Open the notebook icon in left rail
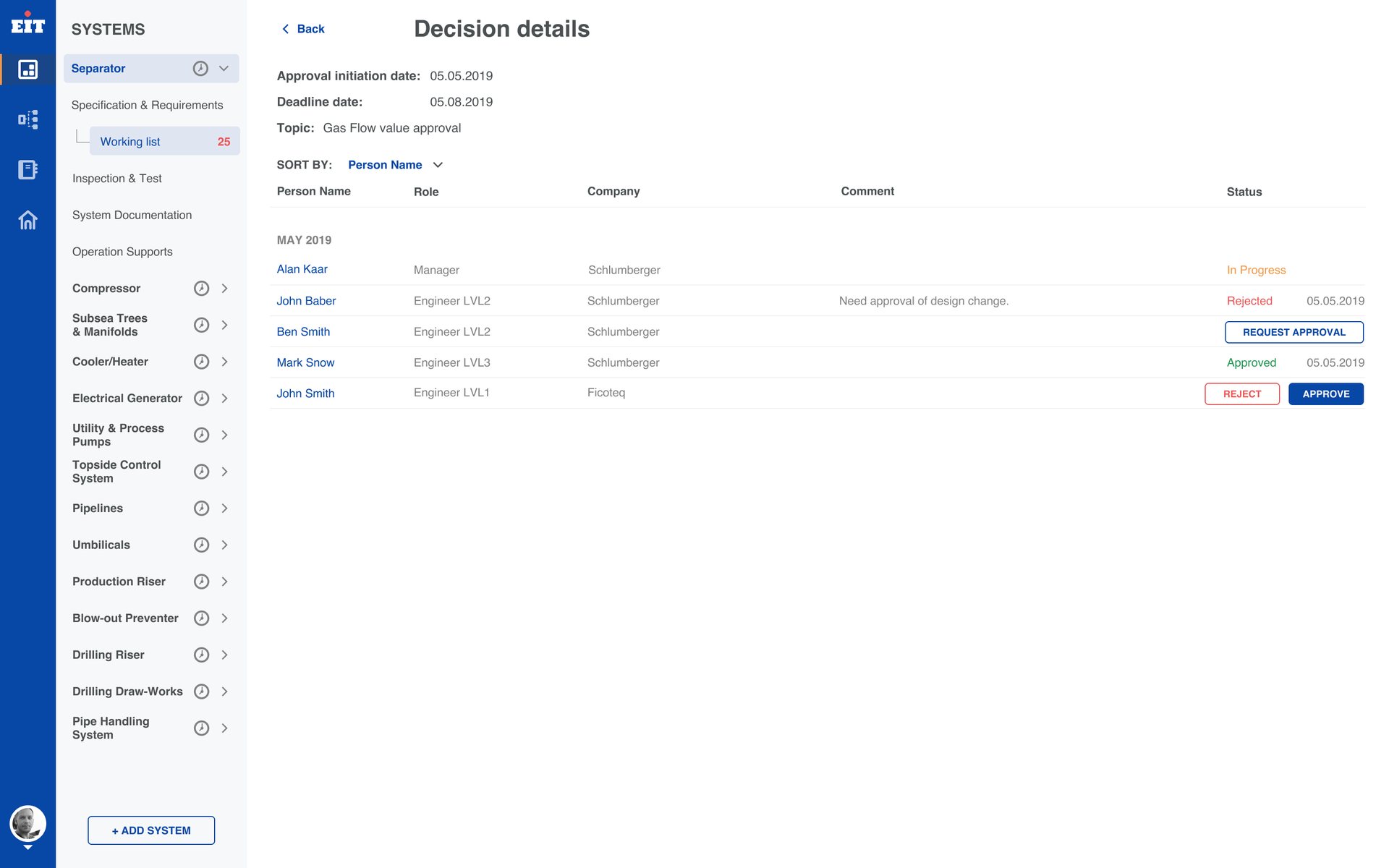The width and height of the screenshot is (1389, 868). coord(27,169)
